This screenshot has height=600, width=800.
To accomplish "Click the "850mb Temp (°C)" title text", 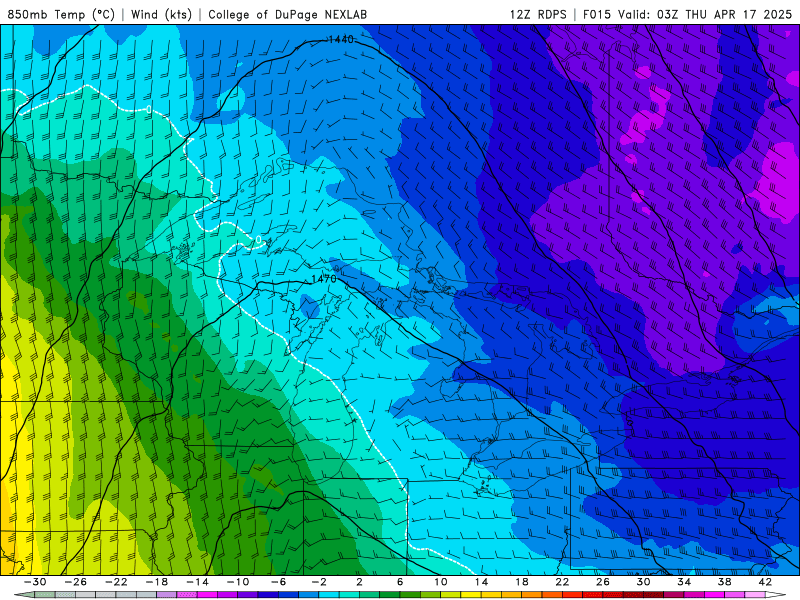I will pos(61,14).
